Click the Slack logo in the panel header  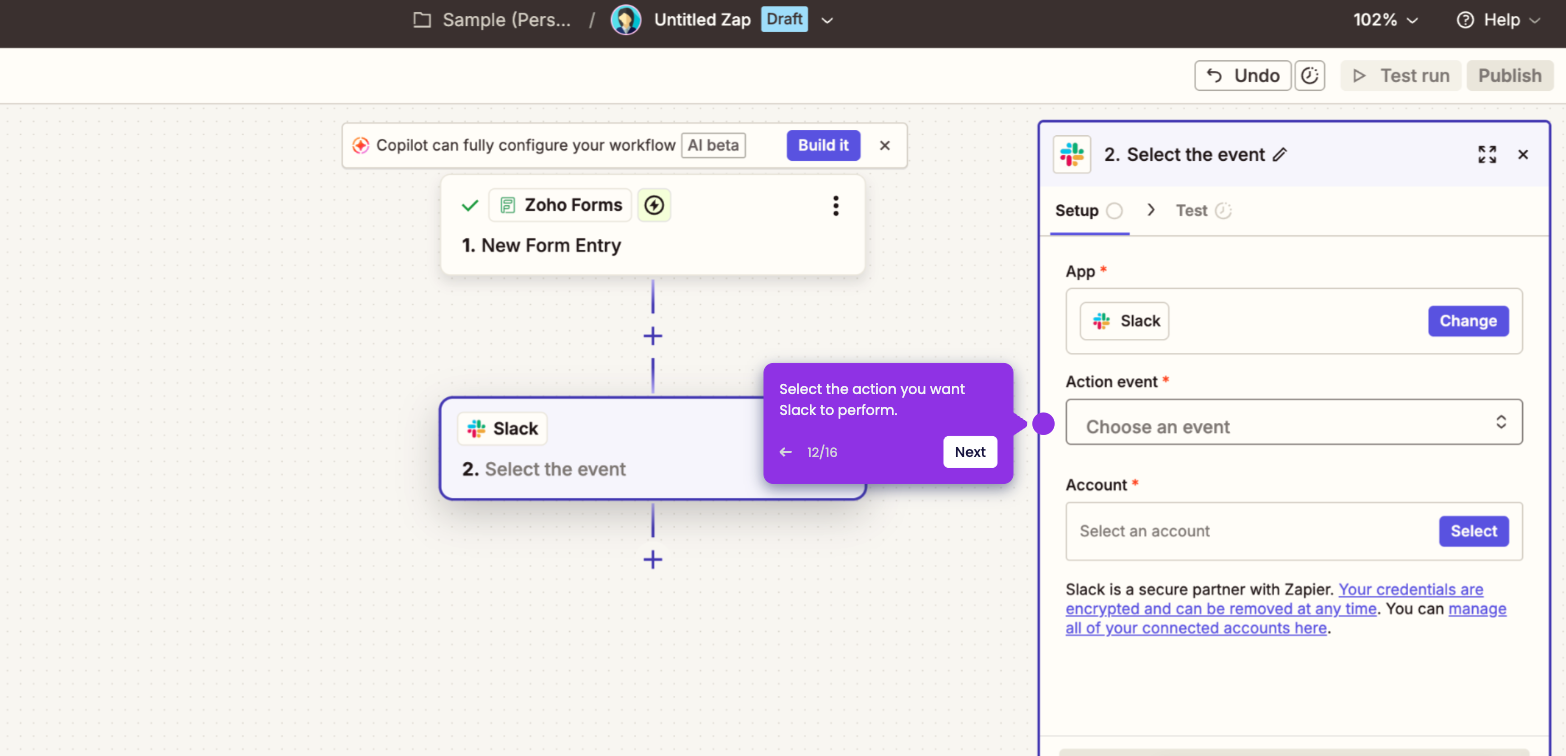pos(1072,155)
